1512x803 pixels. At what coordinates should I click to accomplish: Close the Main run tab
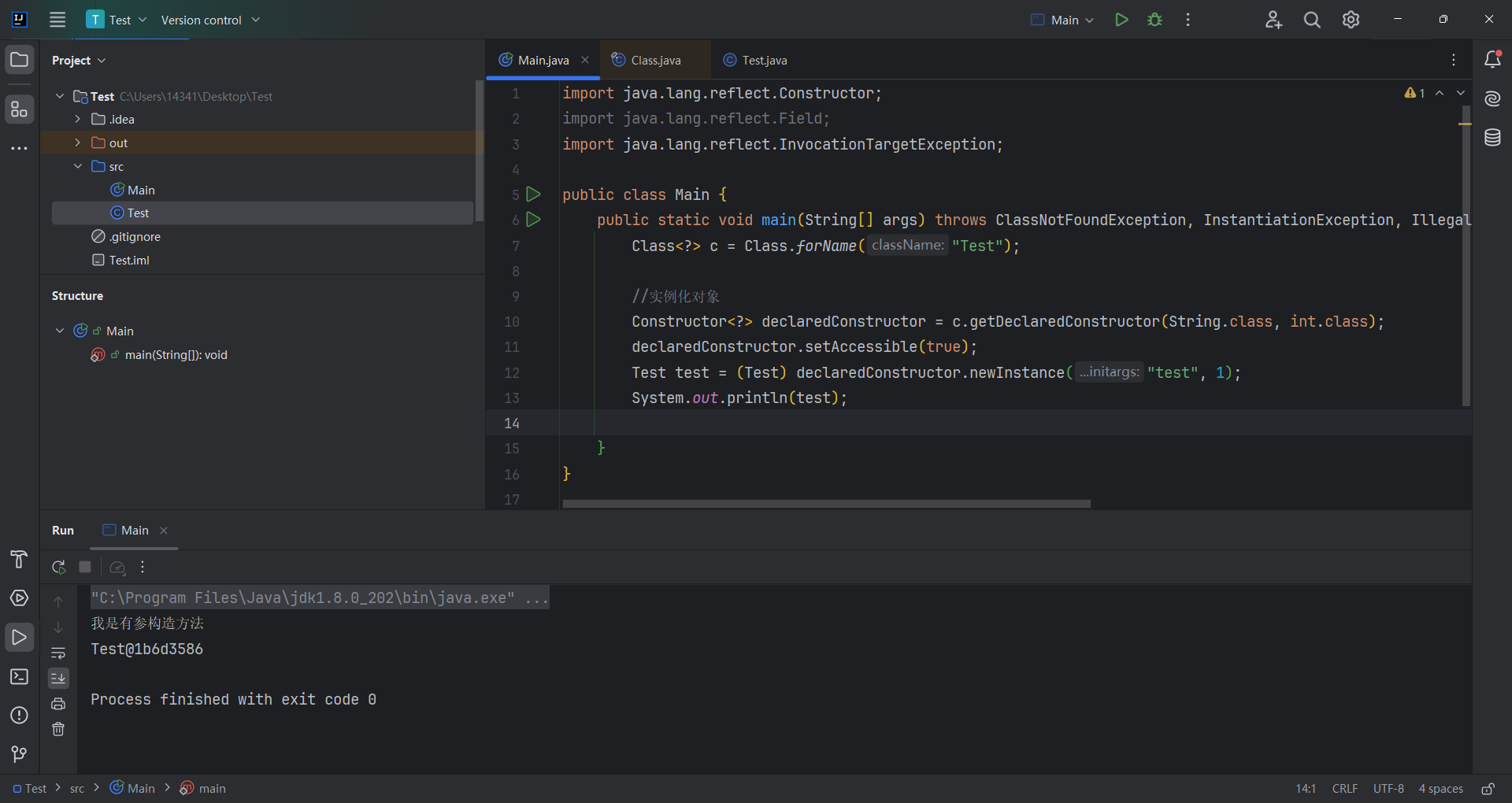[164, 531]
